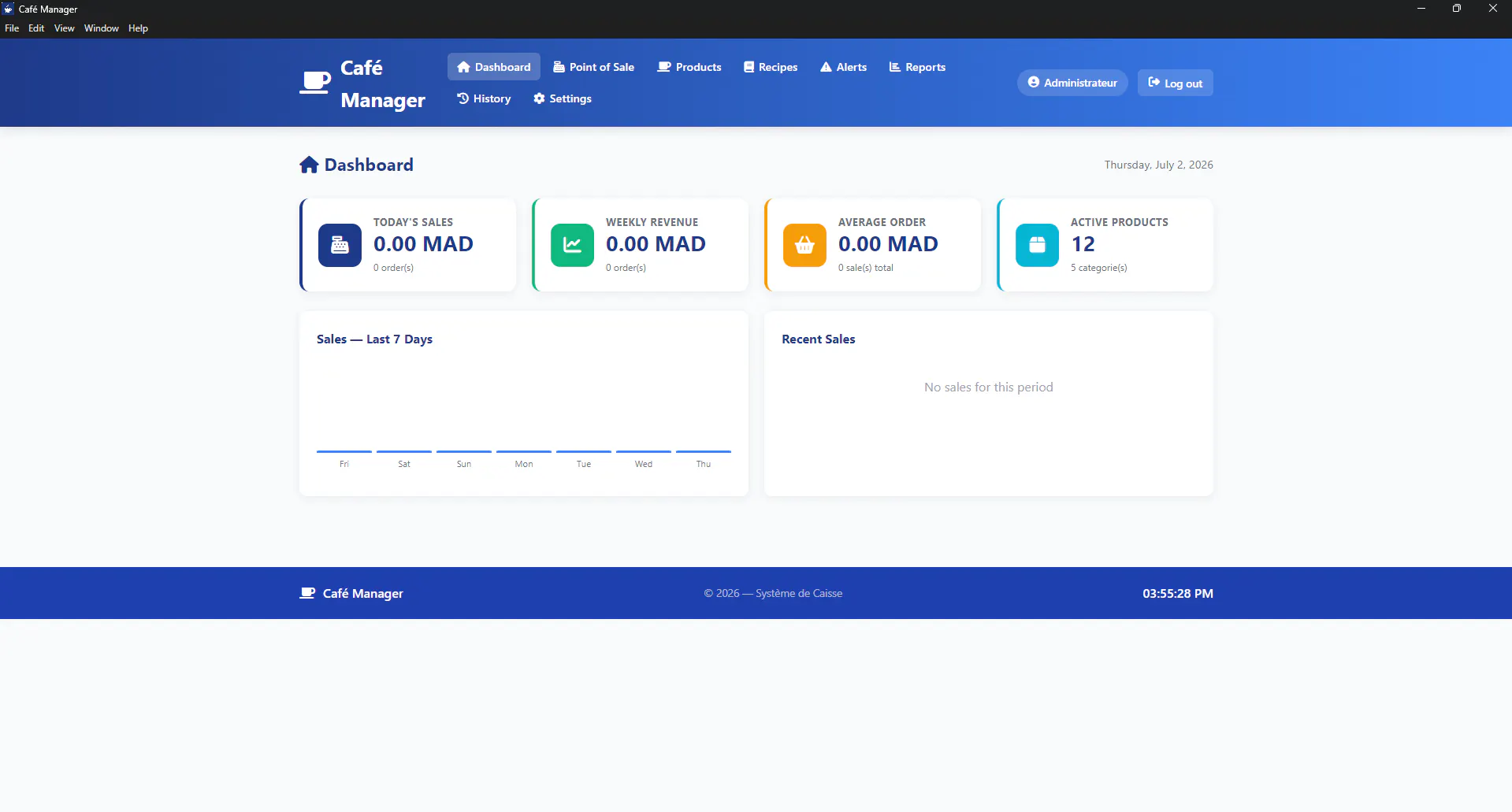Open the File menu
The width and height of the screenshot is (1512, 812).
12,28
